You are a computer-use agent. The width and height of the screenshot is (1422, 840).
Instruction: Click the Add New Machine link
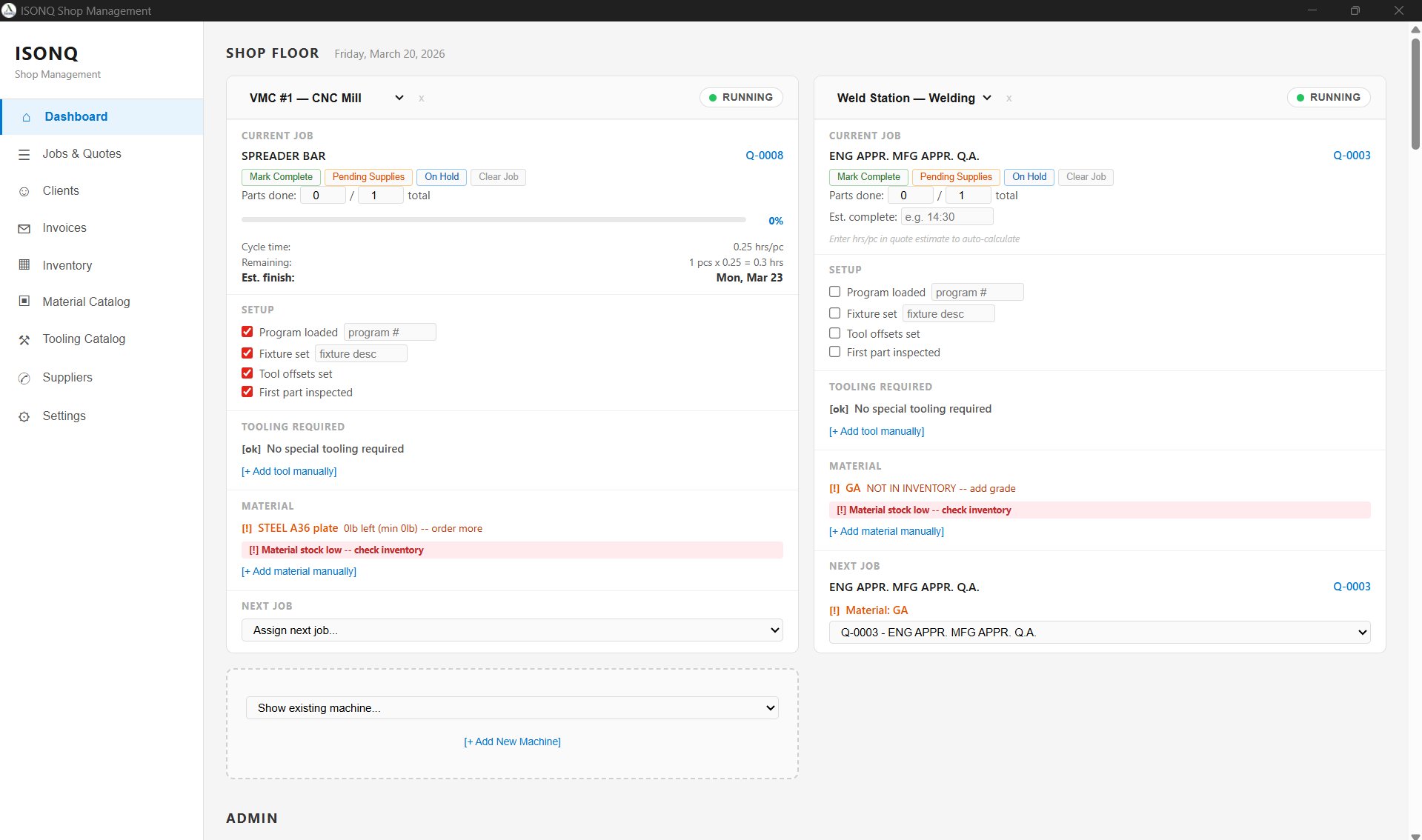512,741
